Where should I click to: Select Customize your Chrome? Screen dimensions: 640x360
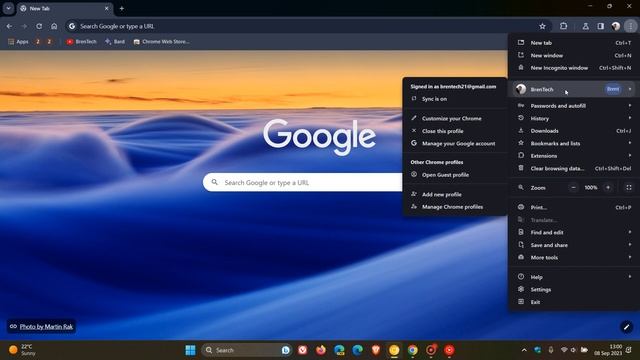click(455, 118)
